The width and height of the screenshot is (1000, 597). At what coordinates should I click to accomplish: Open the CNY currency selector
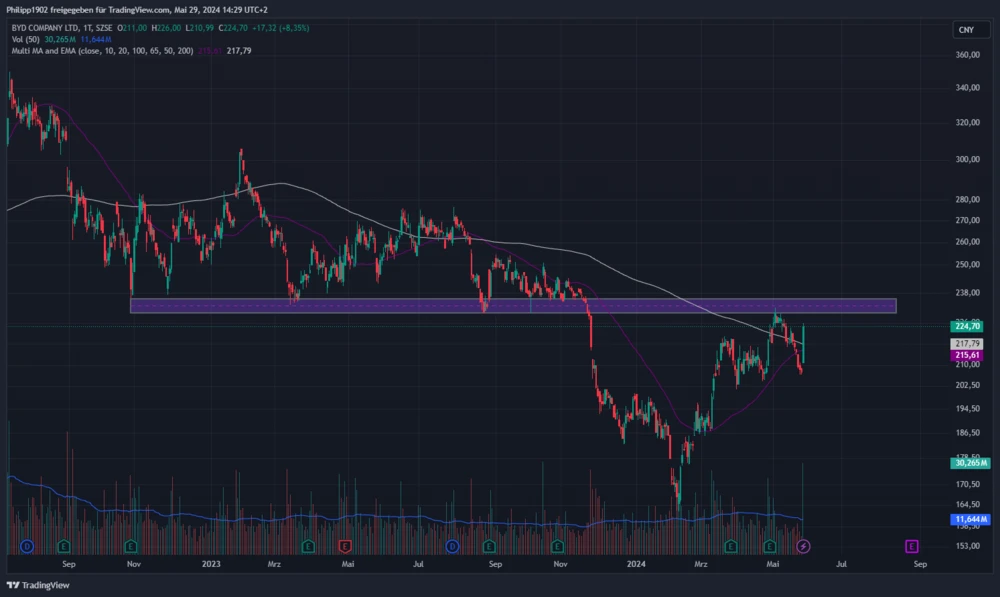pos(965,30)
